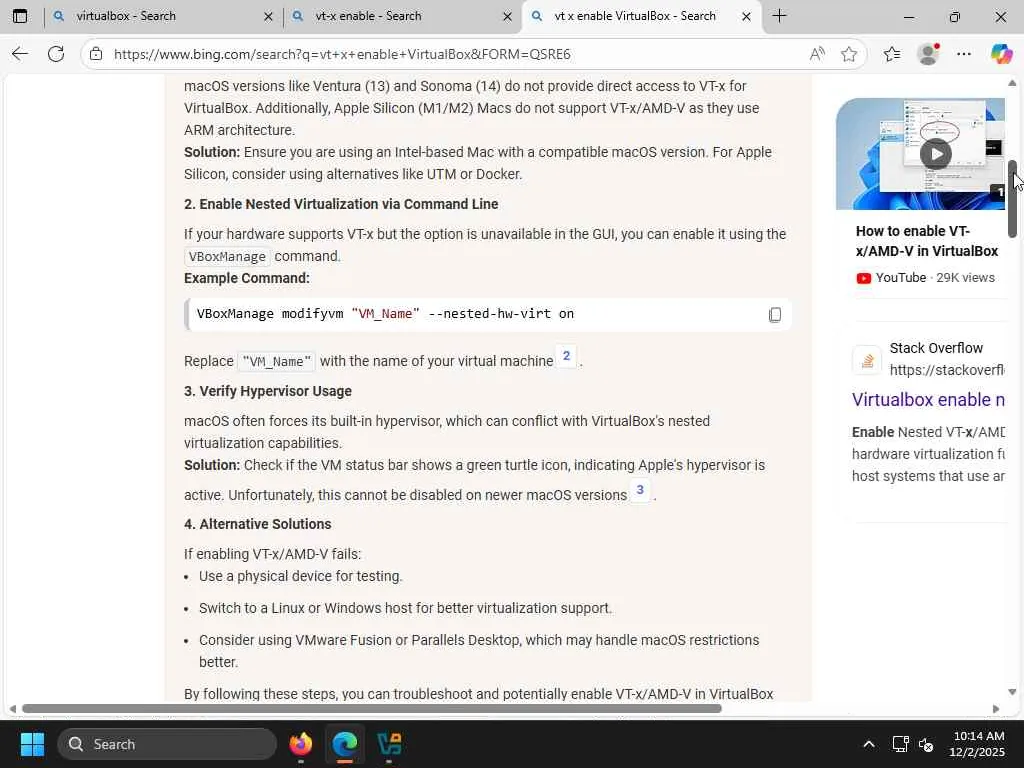The width and height of the screenshot is (1024, 768).
Task: Click the scroll up arrow
Action: (x=1012, y=83)
